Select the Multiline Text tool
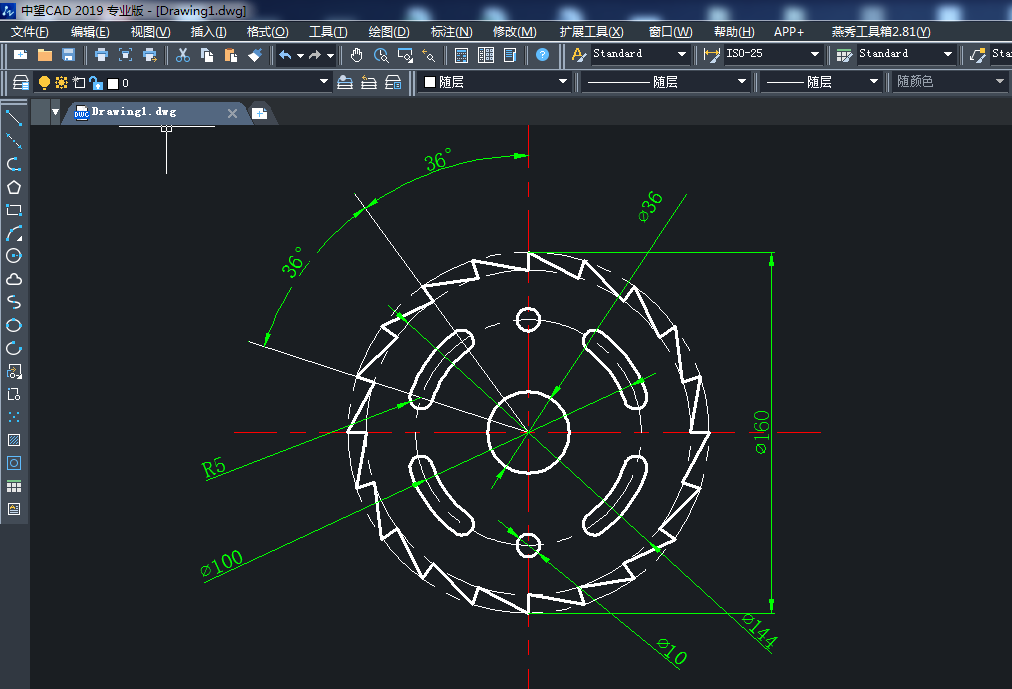Image resolution: width=1012 pixels, height=689 pixels. [14, 509]
